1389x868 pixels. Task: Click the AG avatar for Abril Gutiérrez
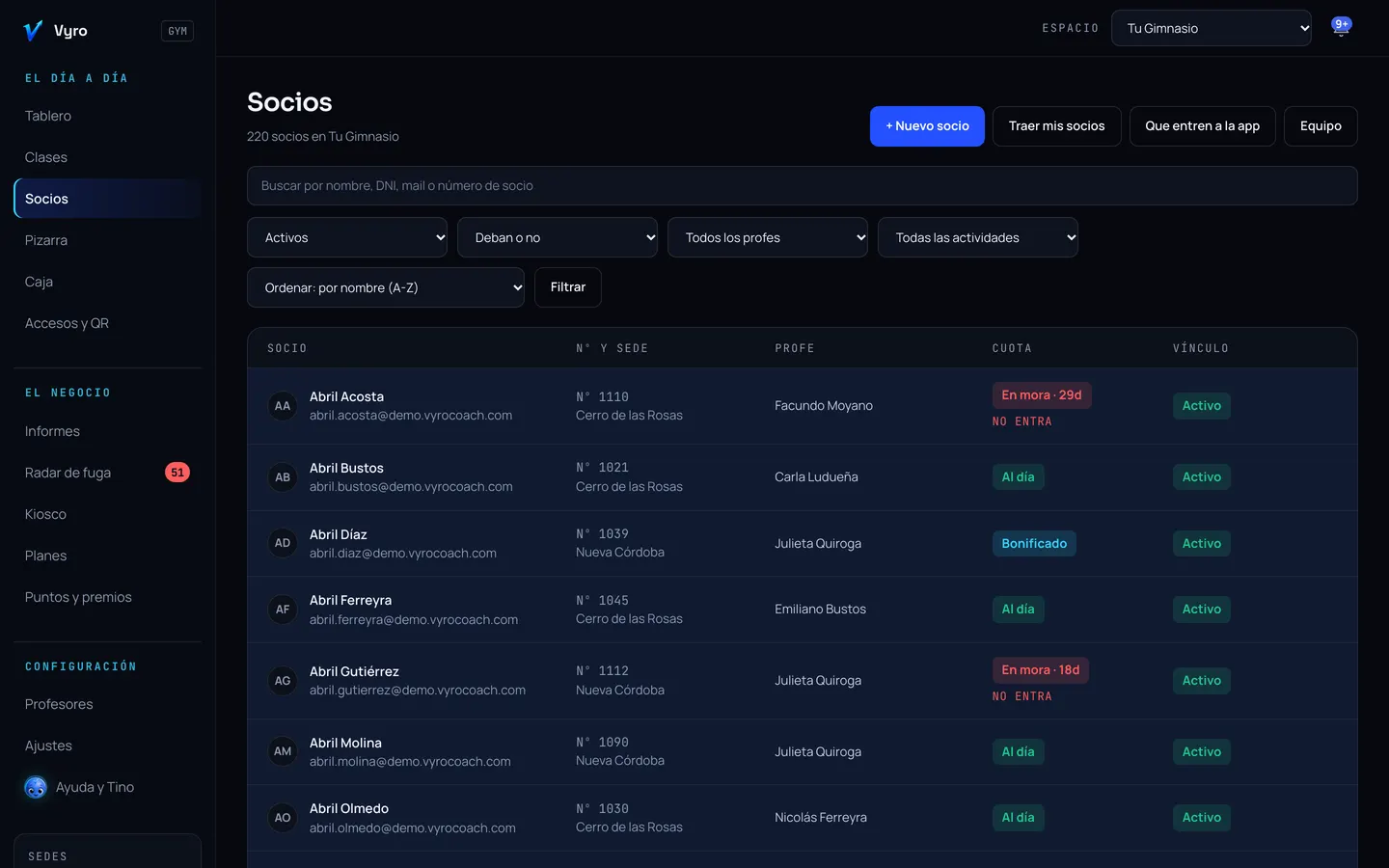283,681
